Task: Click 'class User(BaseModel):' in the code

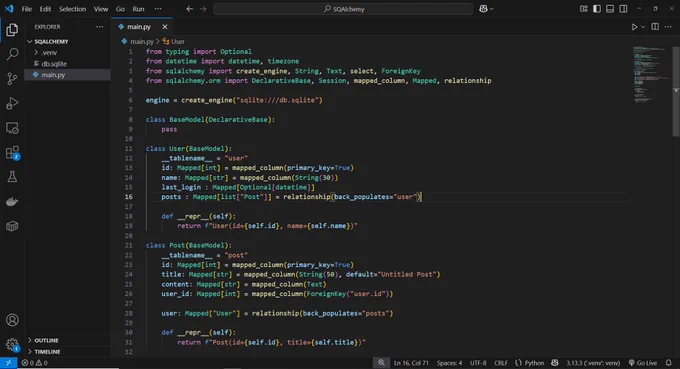Action: click(x=189, y=149)
